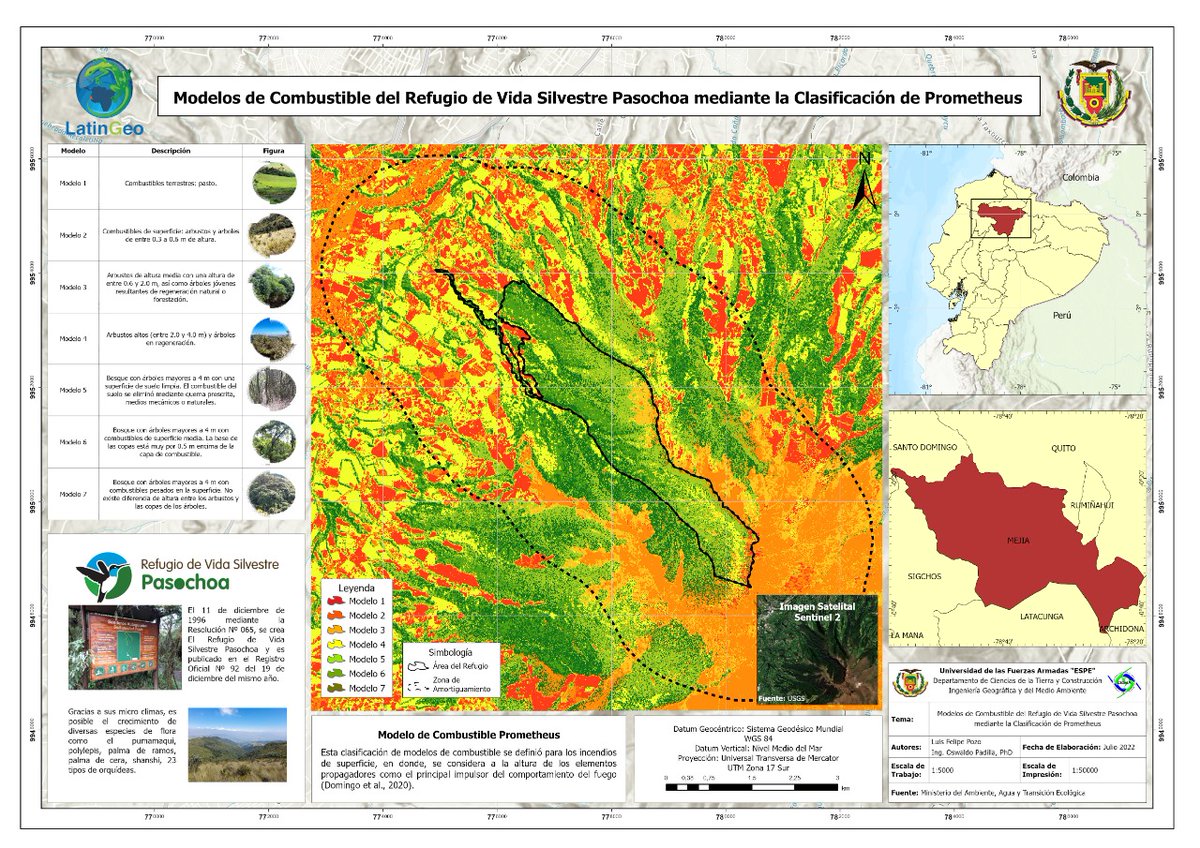This screenshot has height=848, width=1200.
Task: Click the 'SIGCHOS' canton label
Action: coord(925,577)
